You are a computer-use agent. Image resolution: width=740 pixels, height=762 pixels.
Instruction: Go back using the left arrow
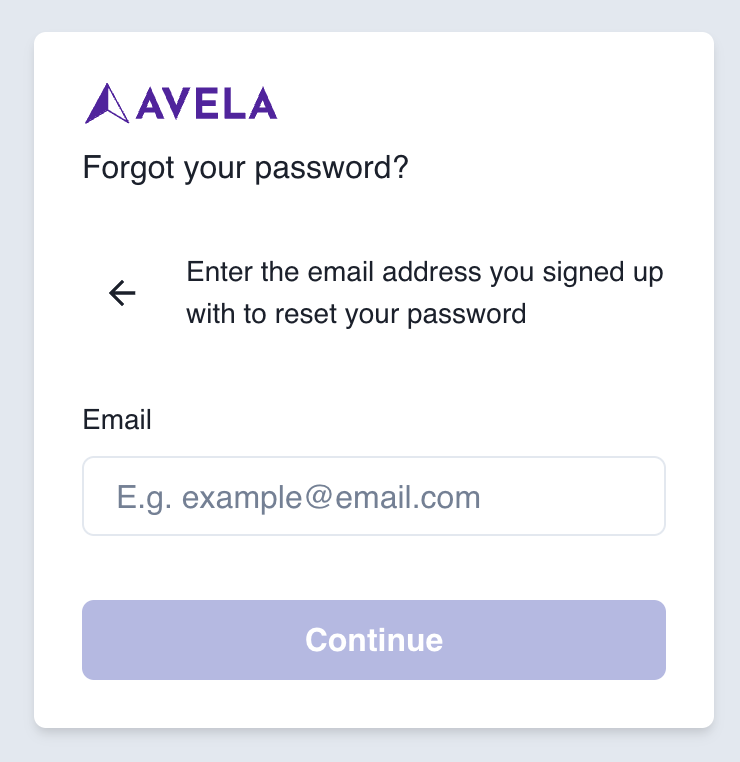pyautogui.click(x=122, y=293)
